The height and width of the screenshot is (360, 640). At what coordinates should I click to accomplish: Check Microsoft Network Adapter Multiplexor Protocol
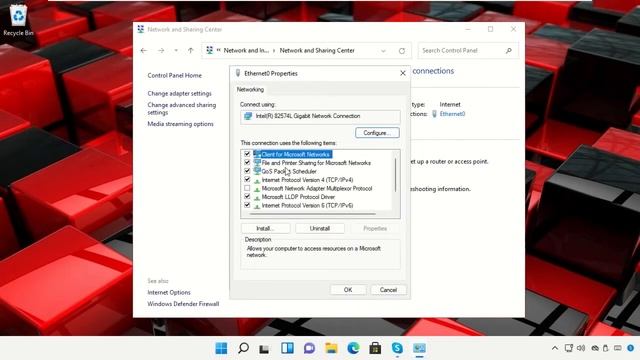[x=247, y=188]
